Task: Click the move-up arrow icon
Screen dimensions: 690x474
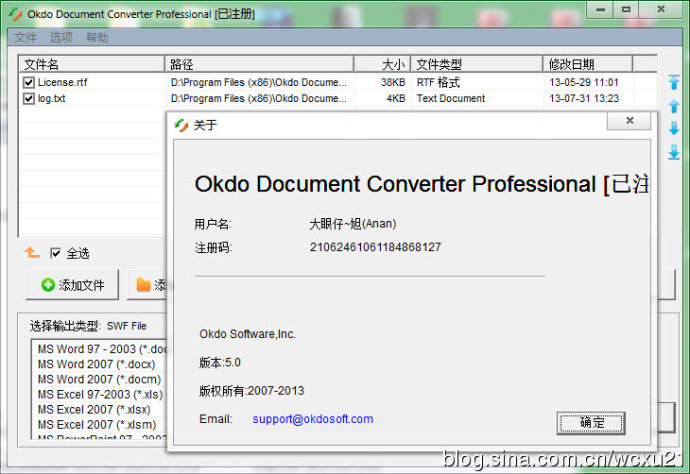Action: click(674, 106)
